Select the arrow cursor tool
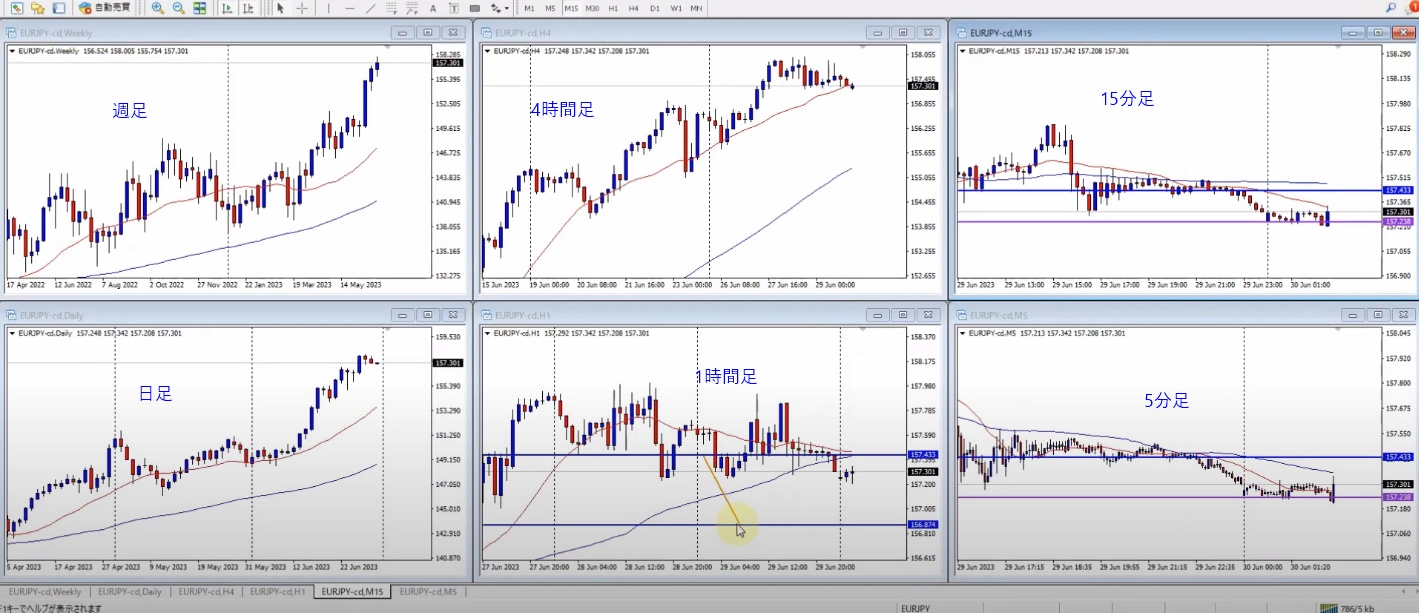The image size is (1419, 613). (x=280, y=8)
